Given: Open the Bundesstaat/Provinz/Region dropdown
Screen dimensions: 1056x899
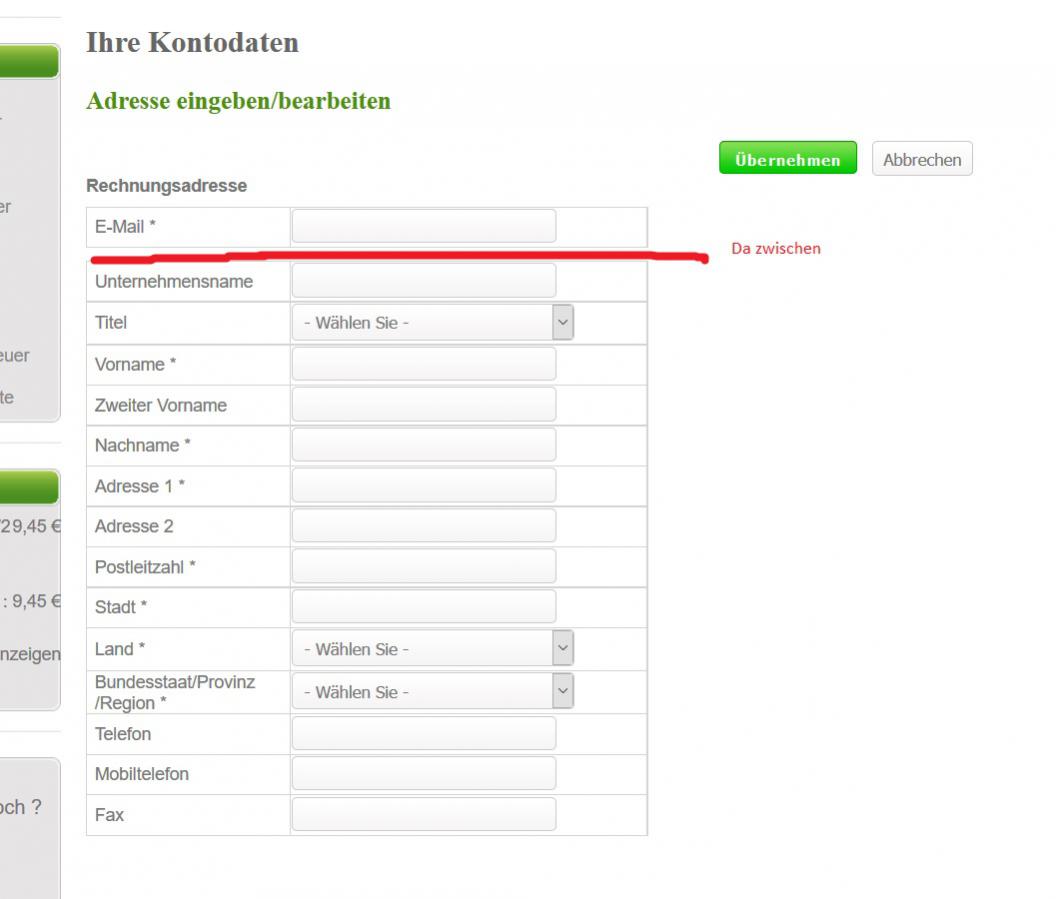Looking at the screenshot, I should [x=432, y=692].
